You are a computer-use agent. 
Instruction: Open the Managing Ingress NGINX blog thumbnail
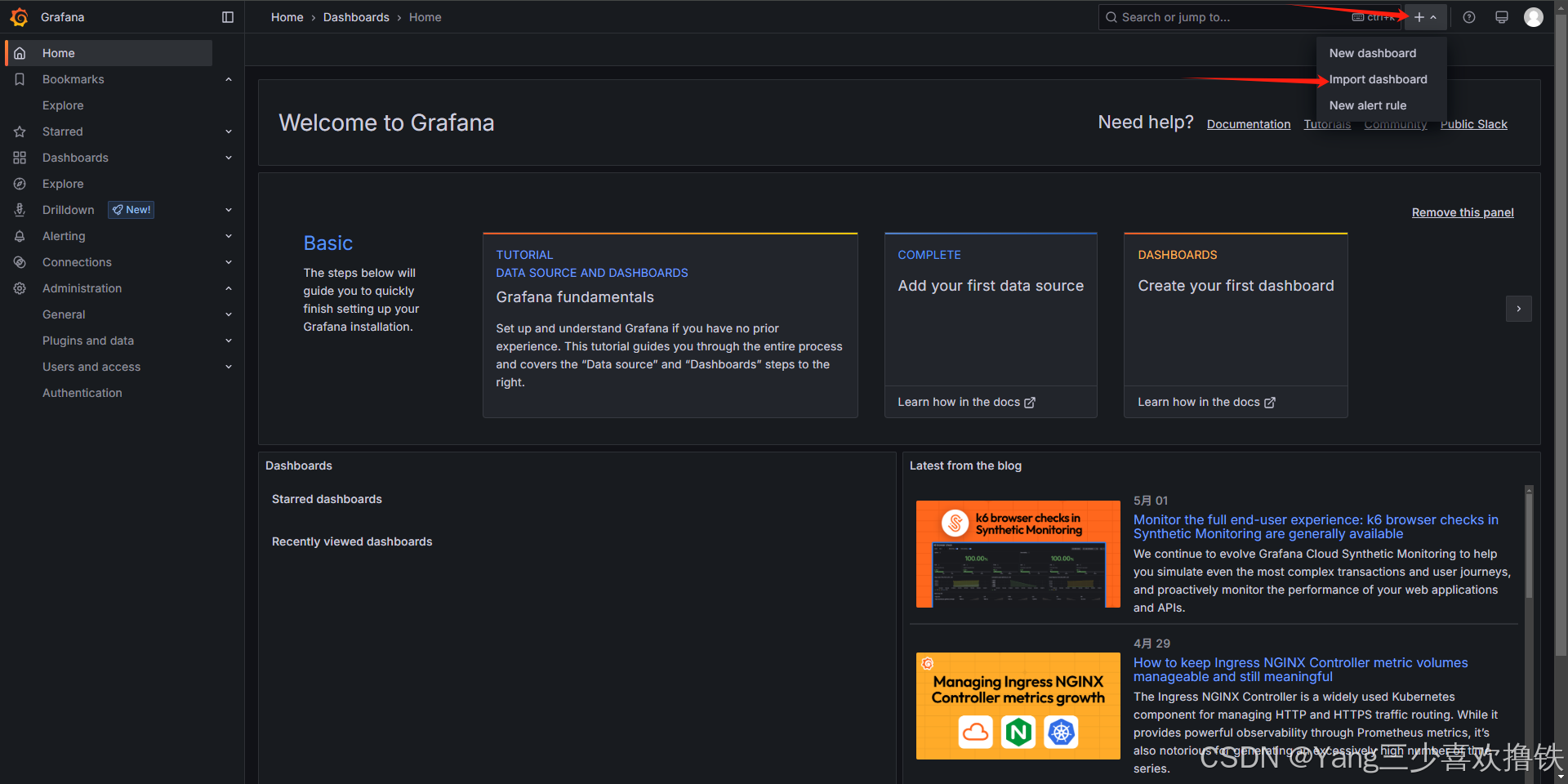coord(1018,706)
